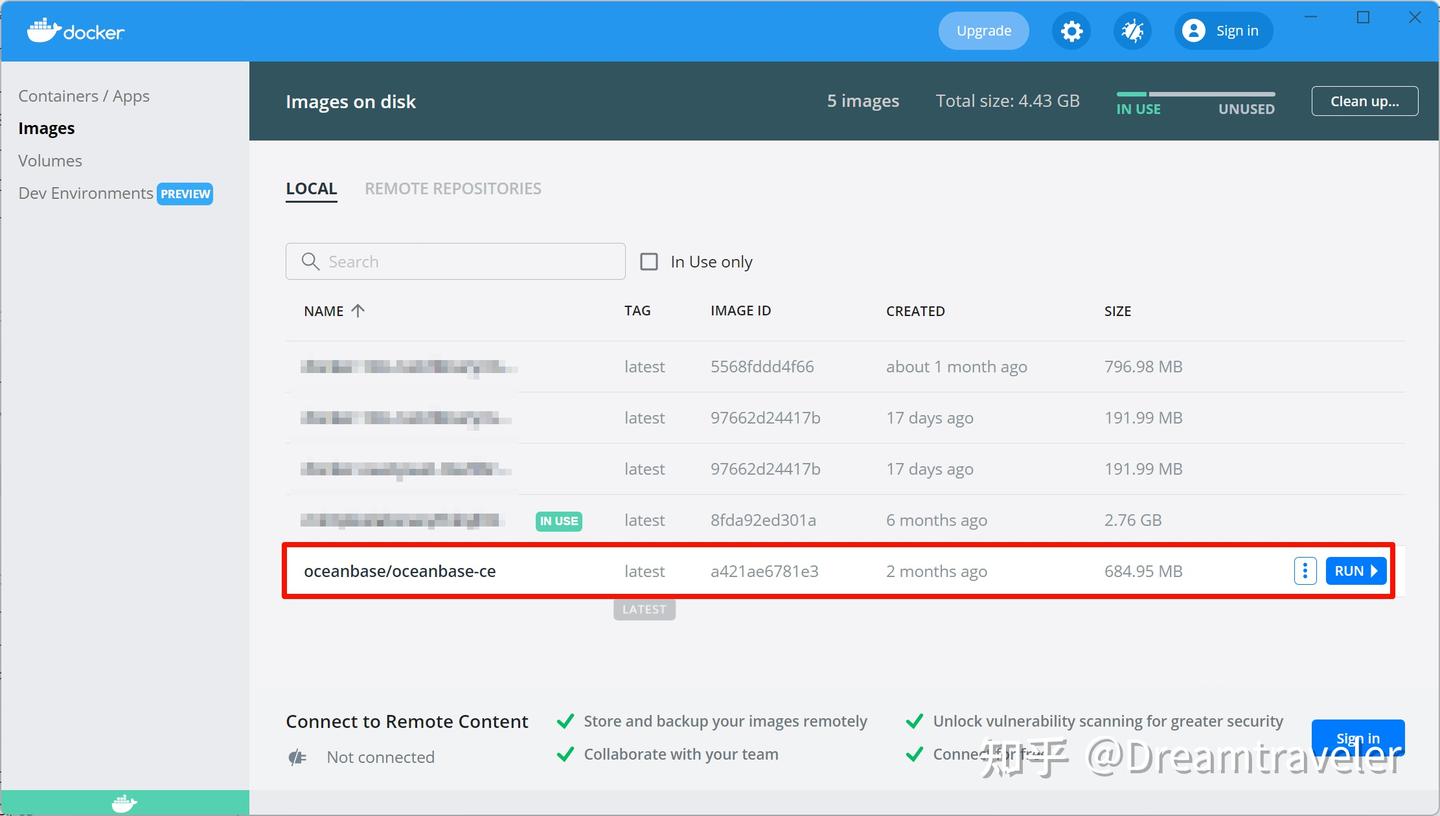Click the IN USE vs UNUSED usage bar

[1195, 95]
